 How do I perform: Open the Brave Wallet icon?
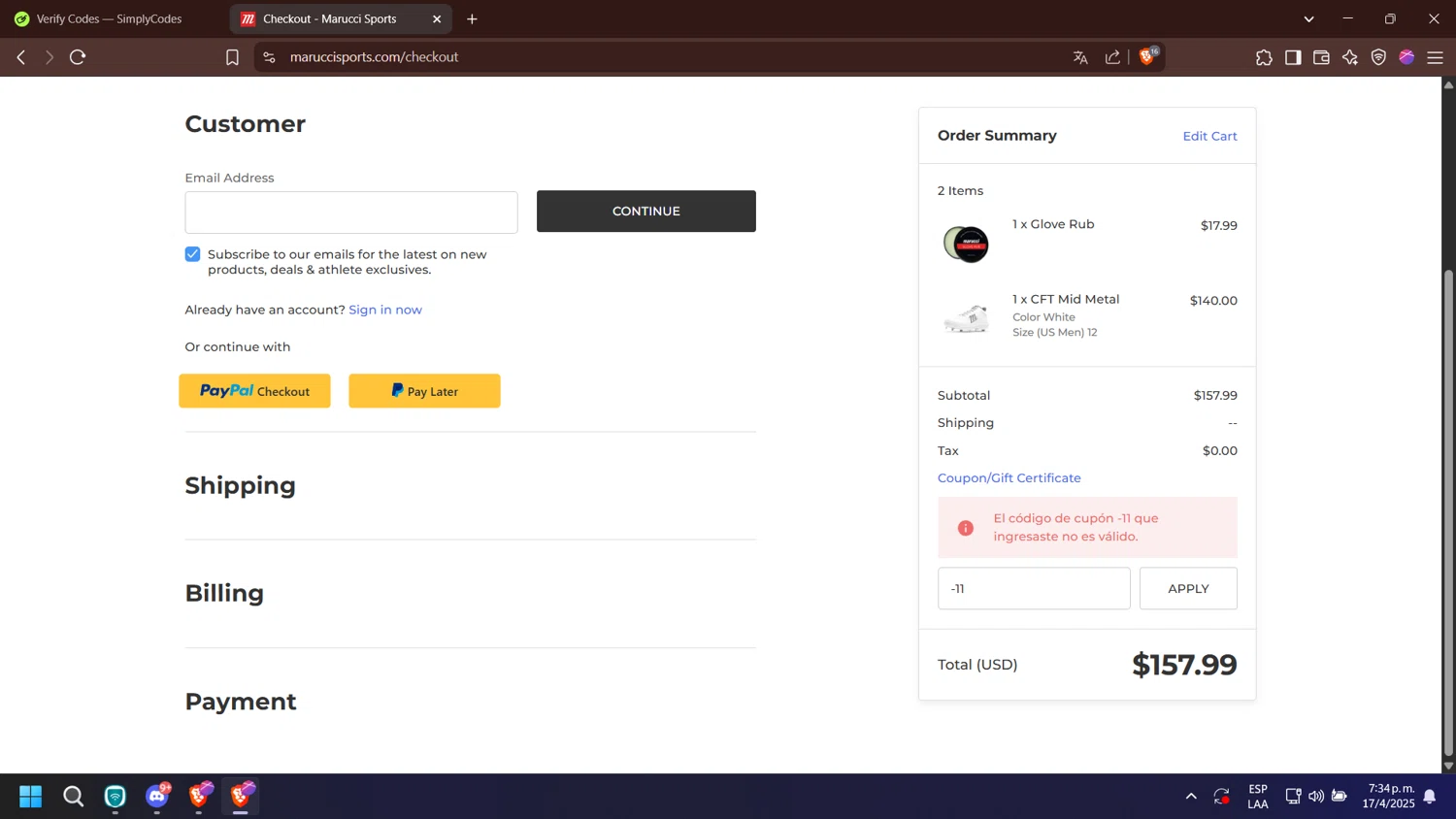(x=1321, y=57)
